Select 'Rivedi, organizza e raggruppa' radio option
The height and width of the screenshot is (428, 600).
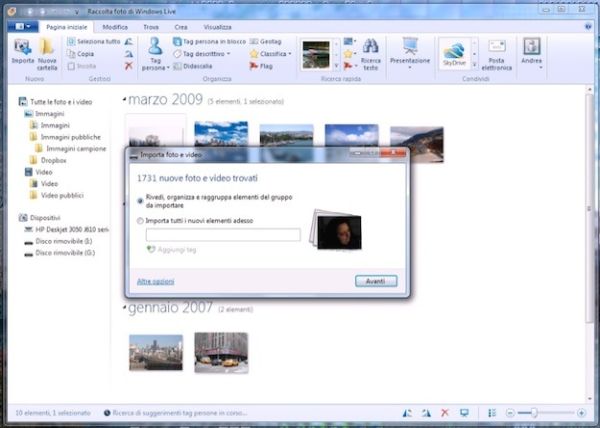click(x=139, y=200)
